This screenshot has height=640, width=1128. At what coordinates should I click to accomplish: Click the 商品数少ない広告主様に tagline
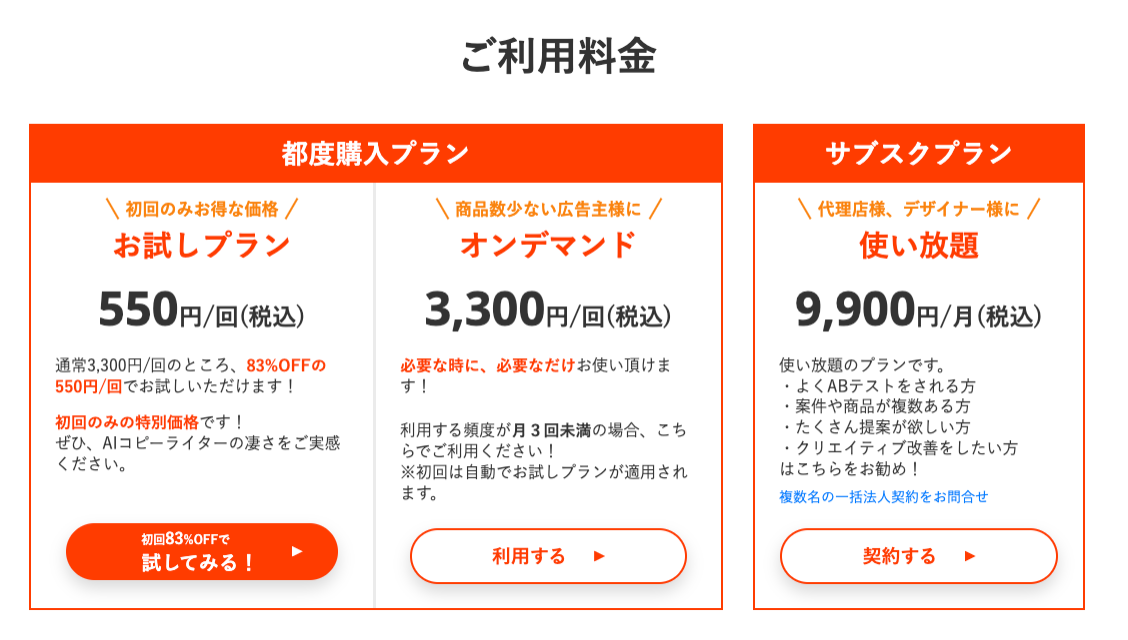click(x=548, y=209)
